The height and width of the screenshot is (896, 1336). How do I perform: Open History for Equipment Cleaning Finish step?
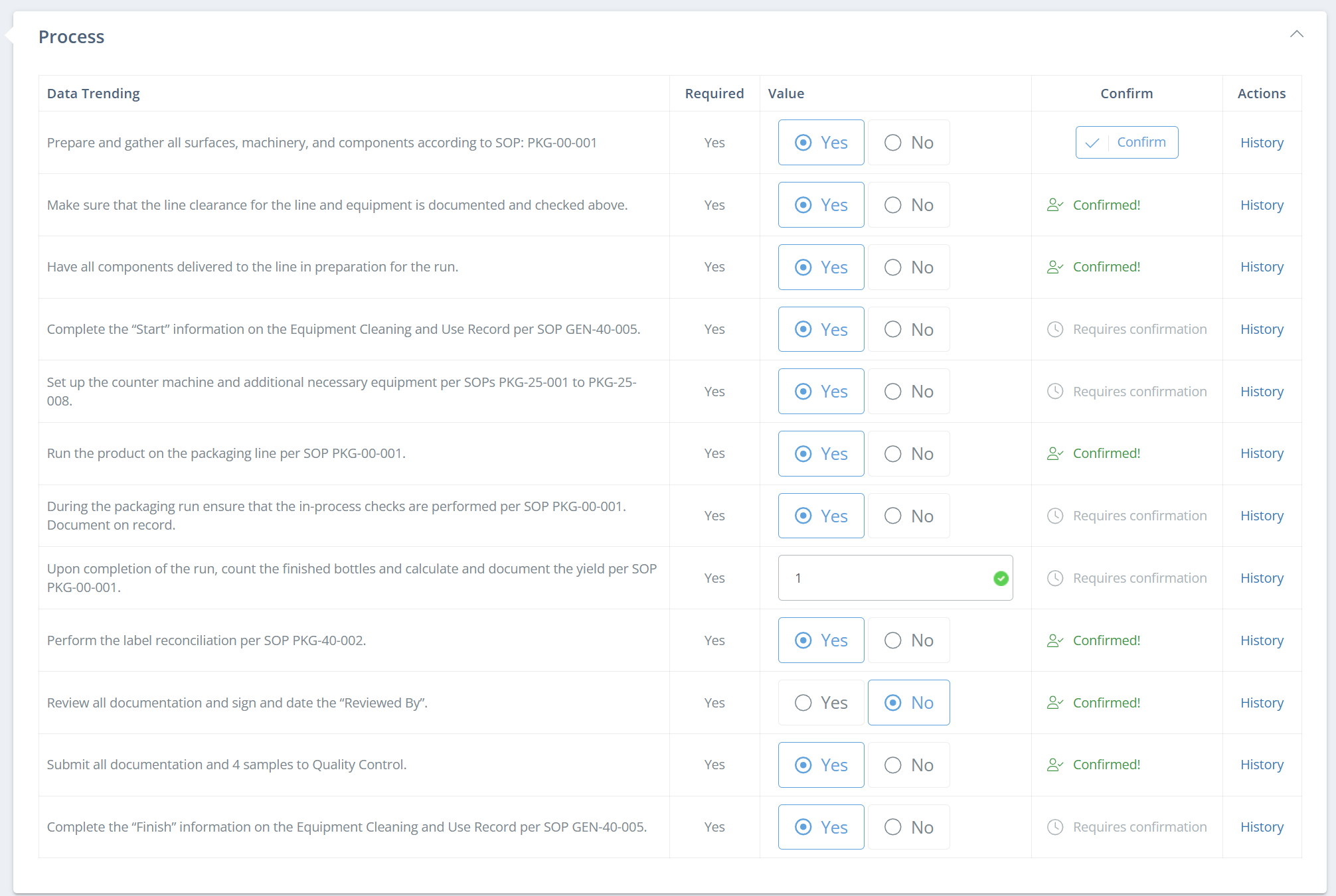(1261, 827)
